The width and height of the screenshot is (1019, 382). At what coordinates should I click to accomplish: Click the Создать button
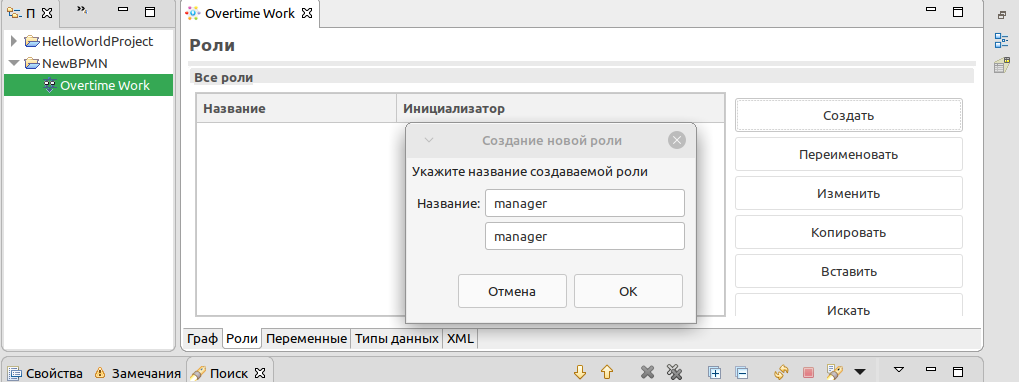pyautogui.click(x=848, y=116)
